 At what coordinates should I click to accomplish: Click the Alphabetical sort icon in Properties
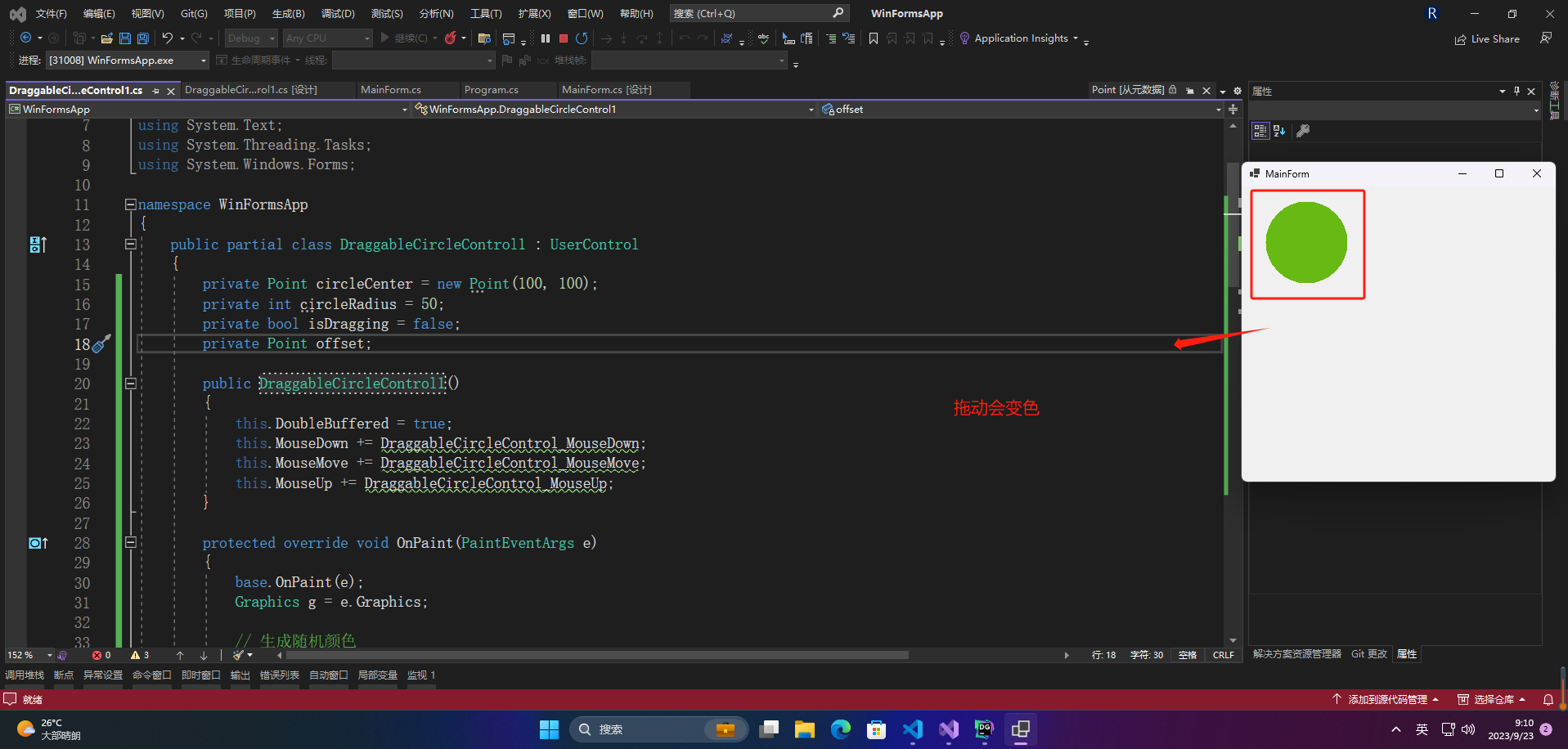pyautogui.click(x=1279, y=131)
